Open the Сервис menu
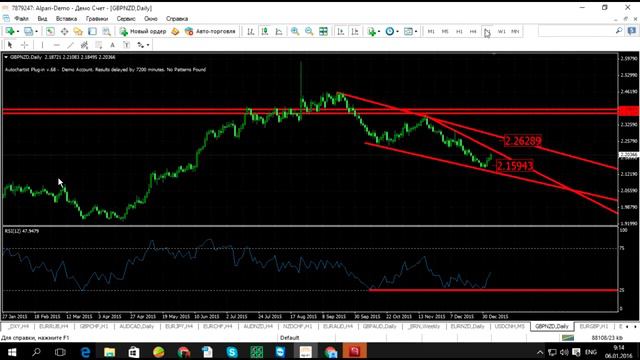The image size is (640, 360). [x=126, y=19]
